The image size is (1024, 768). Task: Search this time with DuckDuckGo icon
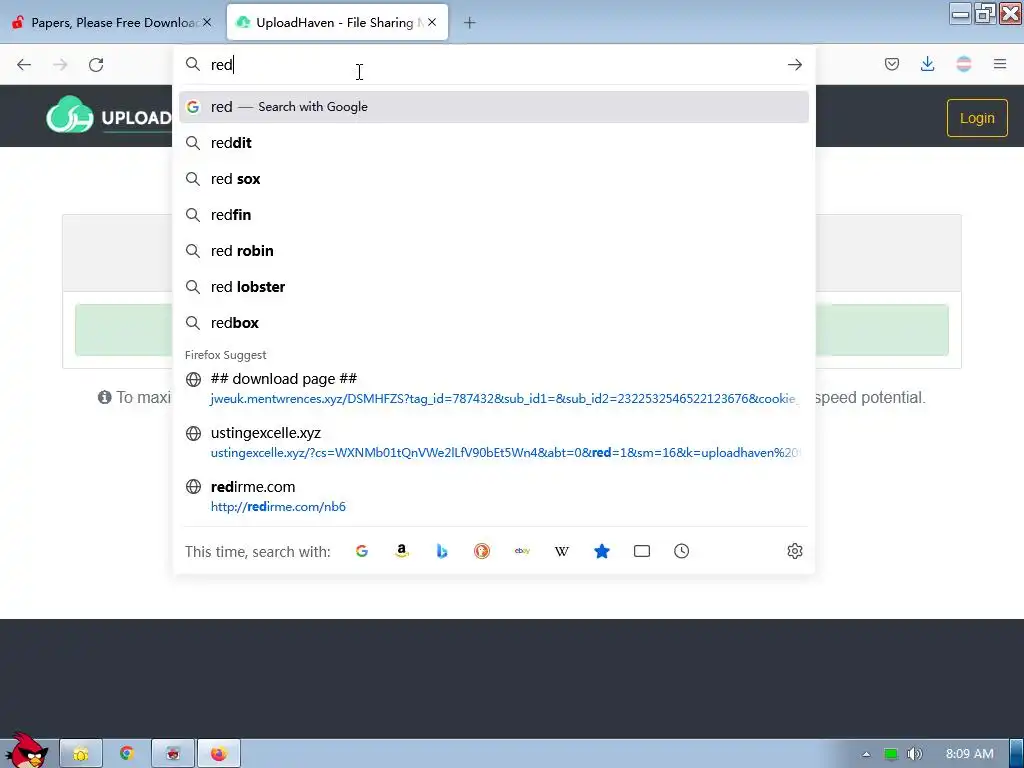482,551
